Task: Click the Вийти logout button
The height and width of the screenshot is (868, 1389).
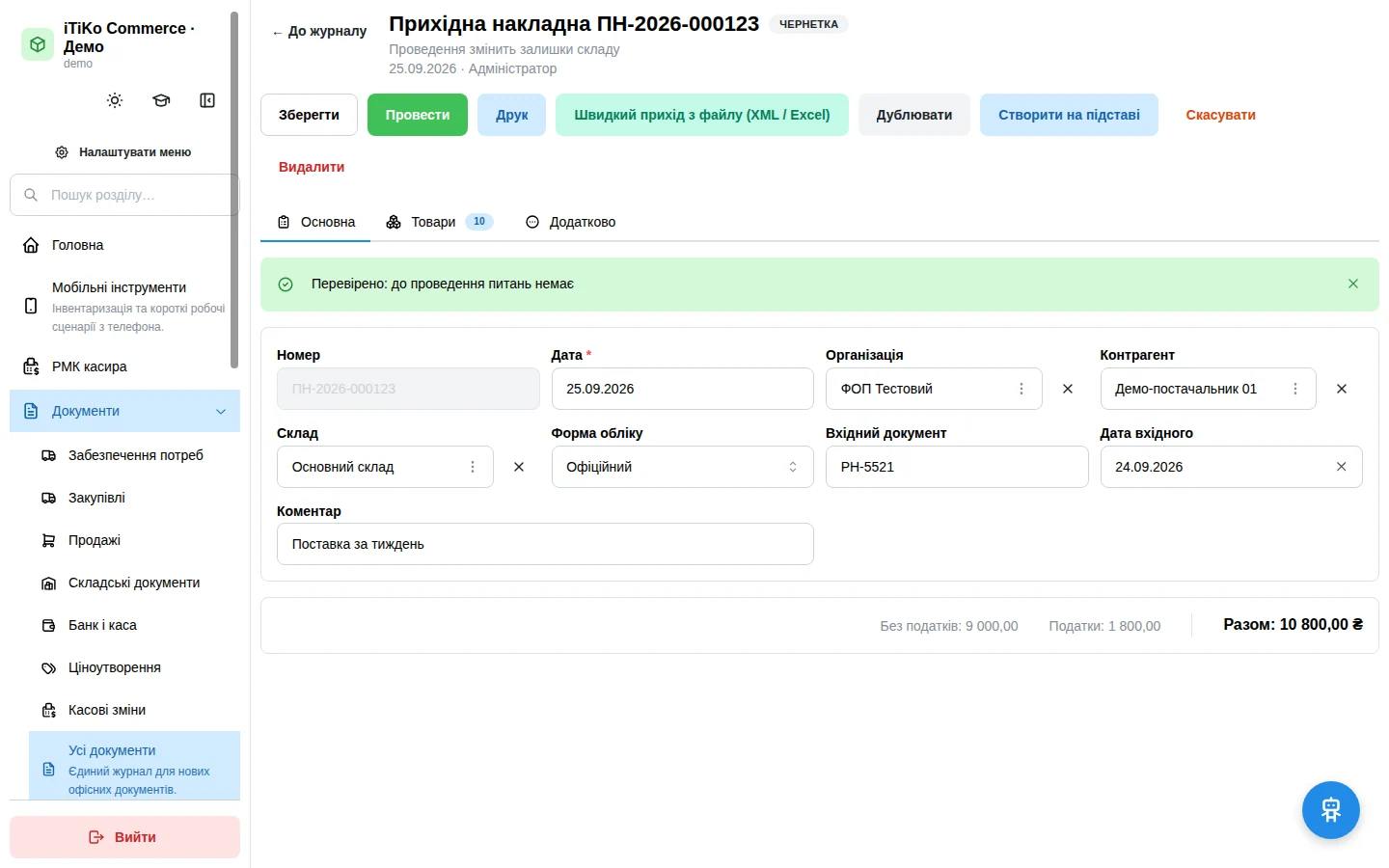Action: pos(124,837)
